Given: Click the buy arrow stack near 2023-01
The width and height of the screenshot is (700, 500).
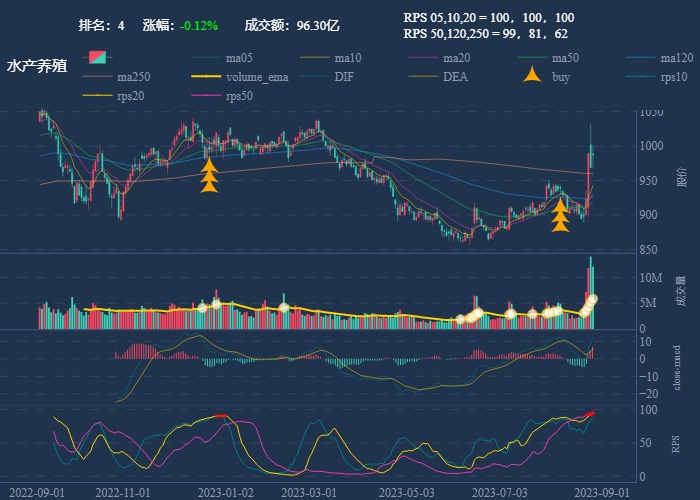Looking at the screenshot, I should tap(210, 175).
